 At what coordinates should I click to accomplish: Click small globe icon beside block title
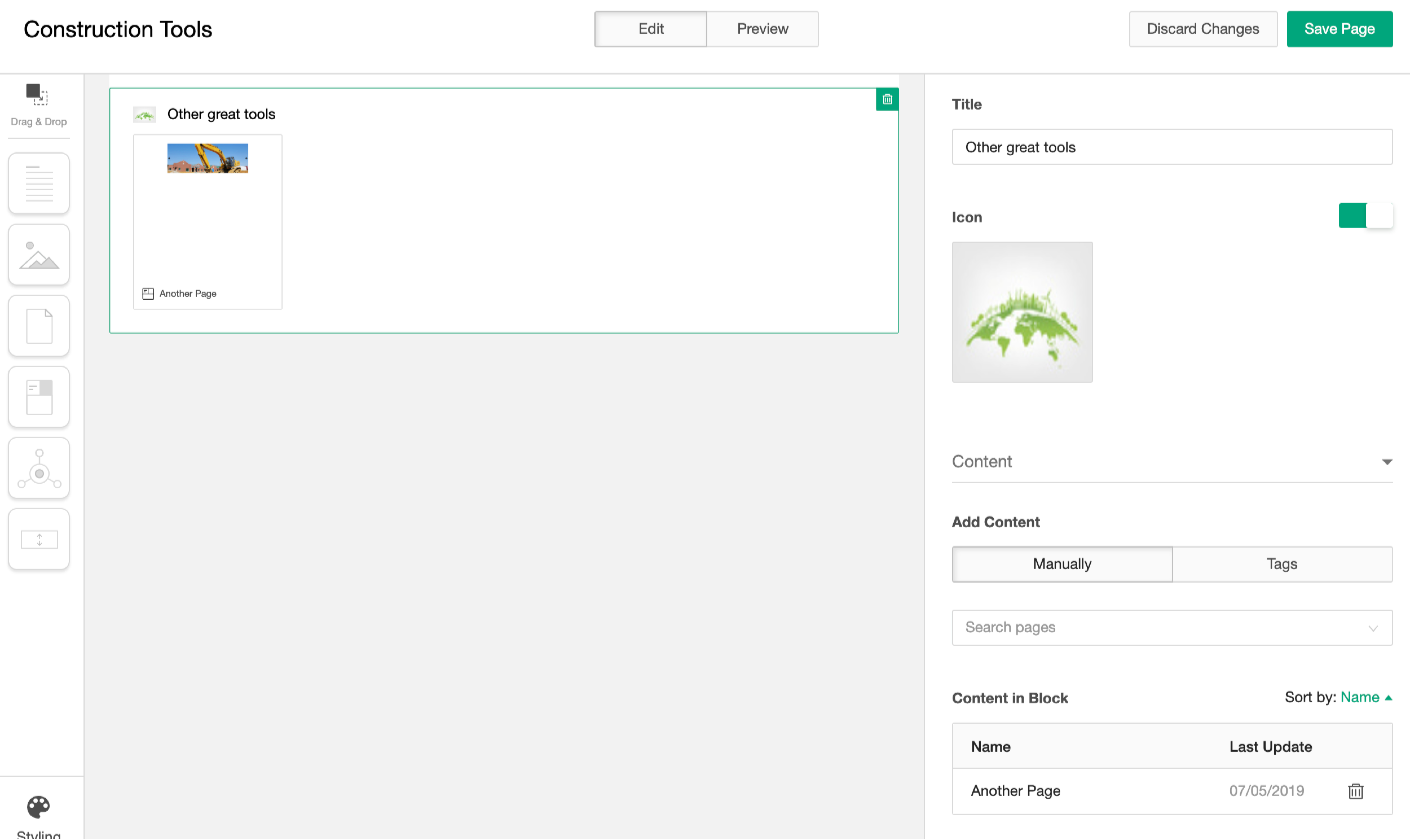(x=145, y=115)
